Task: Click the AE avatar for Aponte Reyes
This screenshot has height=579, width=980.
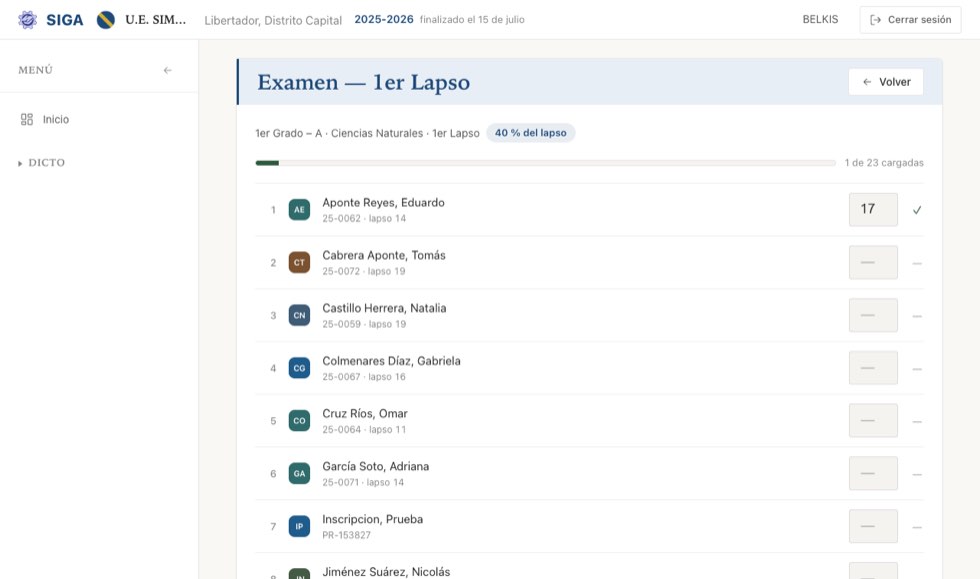Action: (x=299, y=209)
